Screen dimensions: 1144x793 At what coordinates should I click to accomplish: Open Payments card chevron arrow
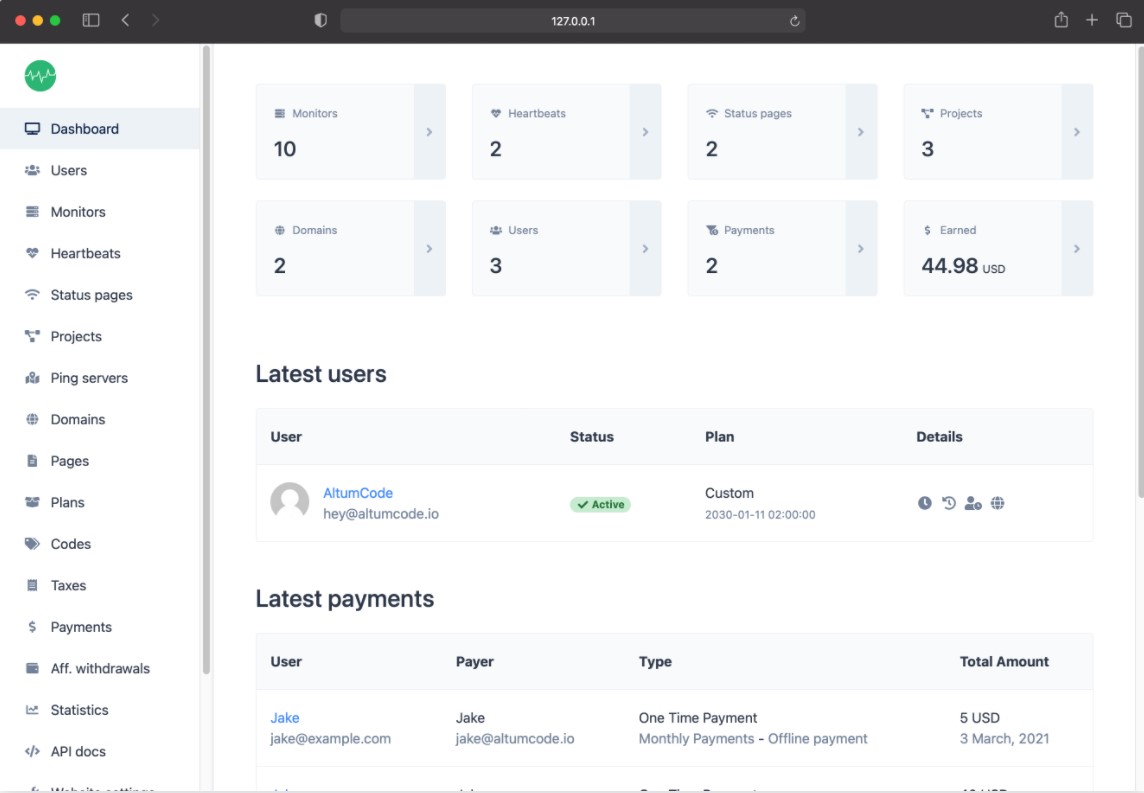point(861,249)
